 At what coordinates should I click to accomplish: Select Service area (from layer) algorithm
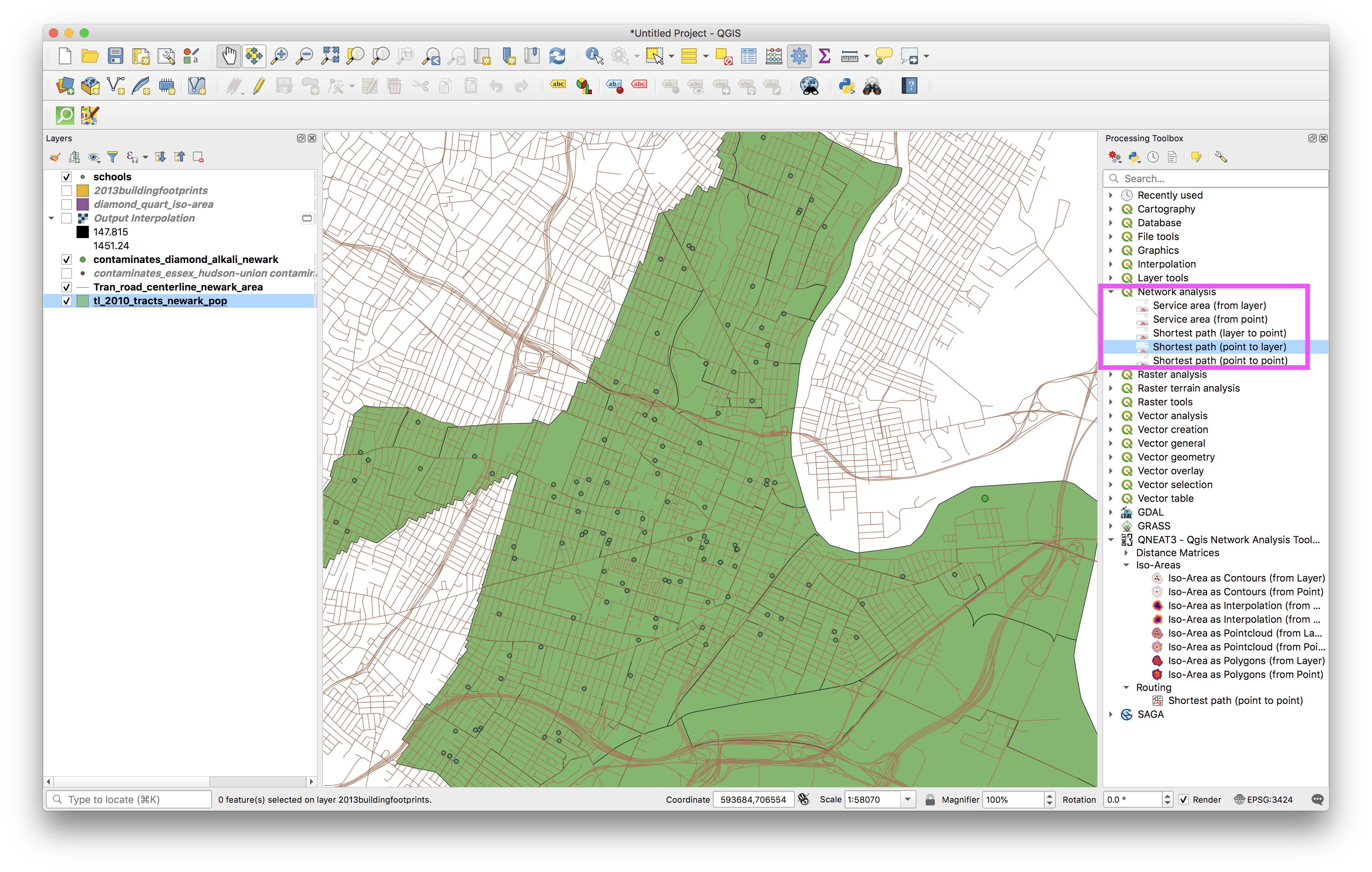point(1209,306)
